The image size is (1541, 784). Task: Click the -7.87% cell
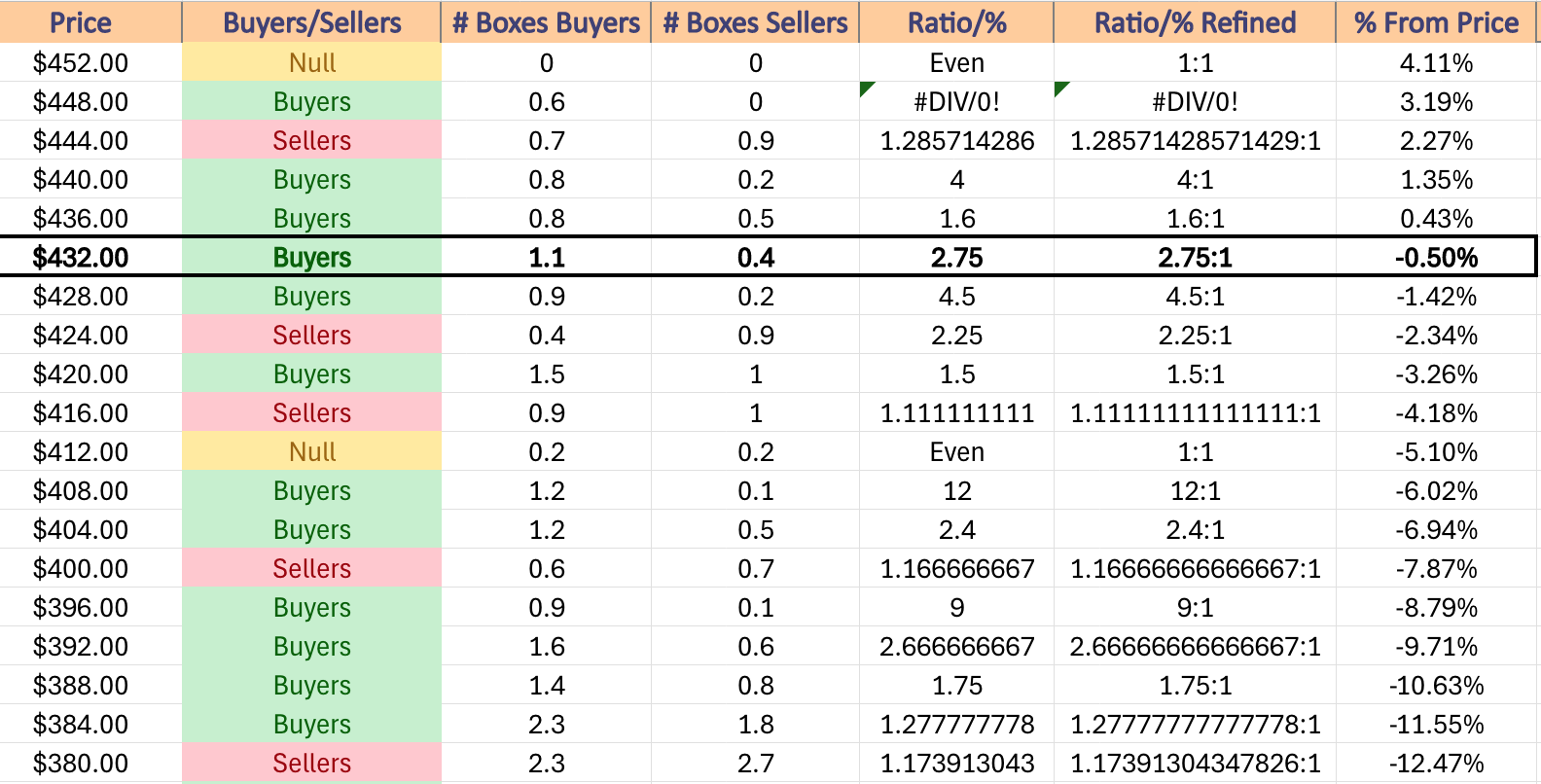1436,568
